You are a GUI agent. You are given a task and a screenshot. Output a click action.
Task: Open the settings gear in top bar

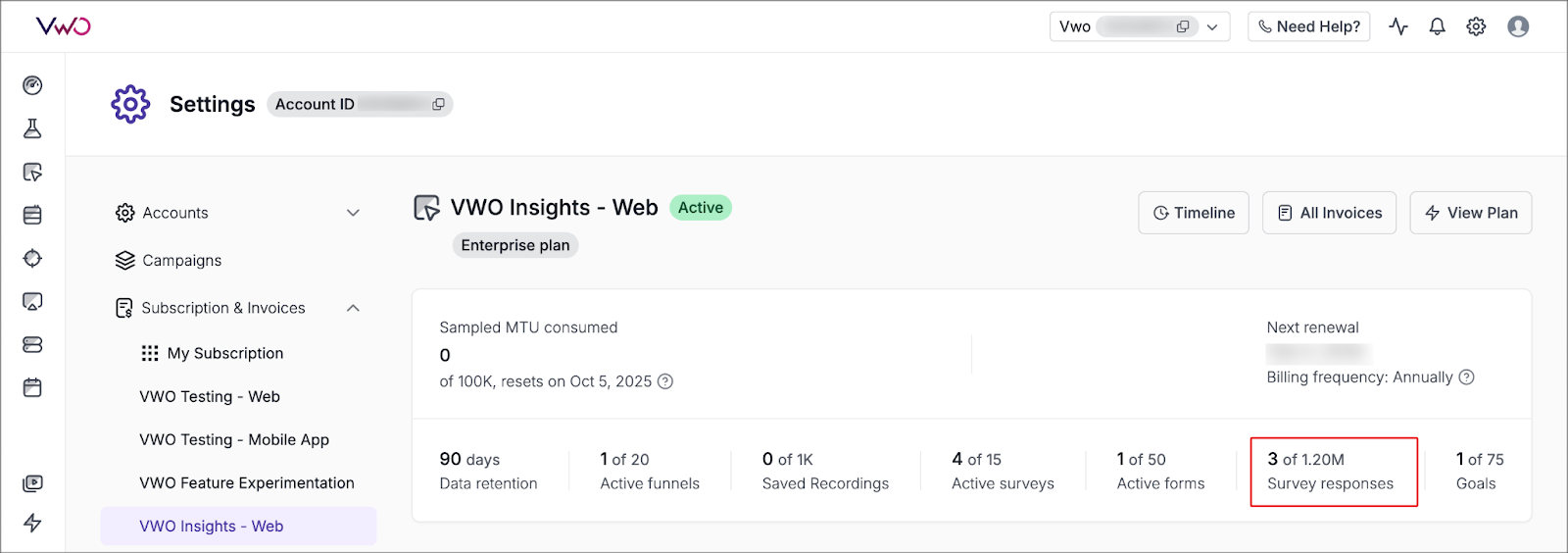(1476, 26)
